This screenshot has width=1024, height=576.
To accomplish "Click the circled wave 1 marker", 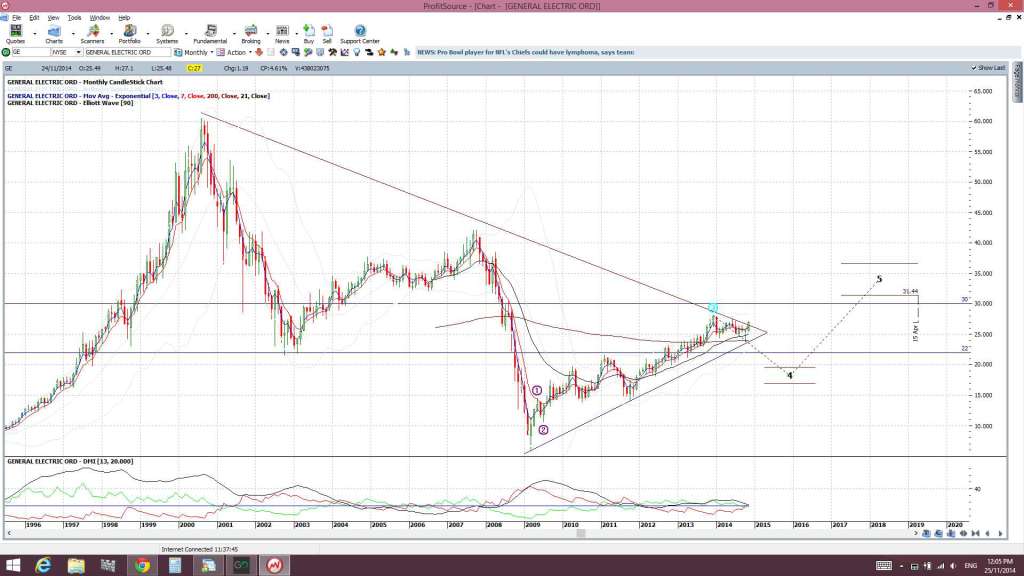I will click(537, 391).
